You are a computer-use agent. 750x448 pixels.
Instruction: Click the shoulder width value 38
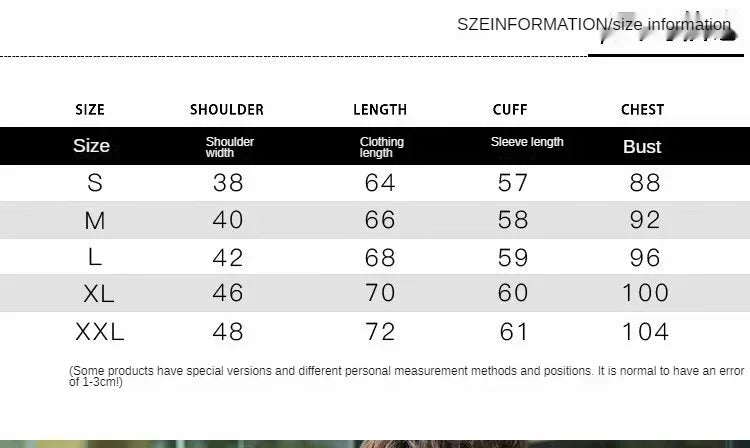click(228, 183)
